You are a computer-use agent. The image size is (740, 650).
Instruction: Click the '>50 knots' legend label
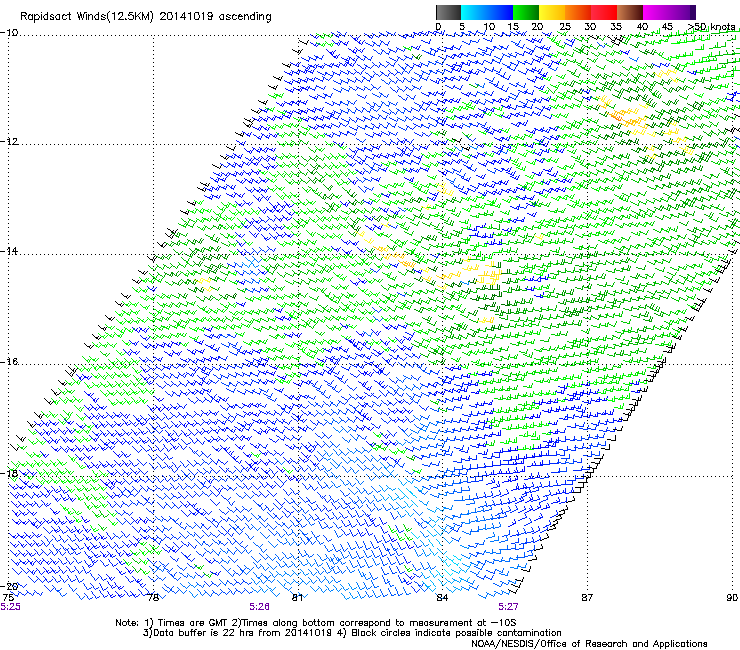pyautogui.click(x=711, y=27)
